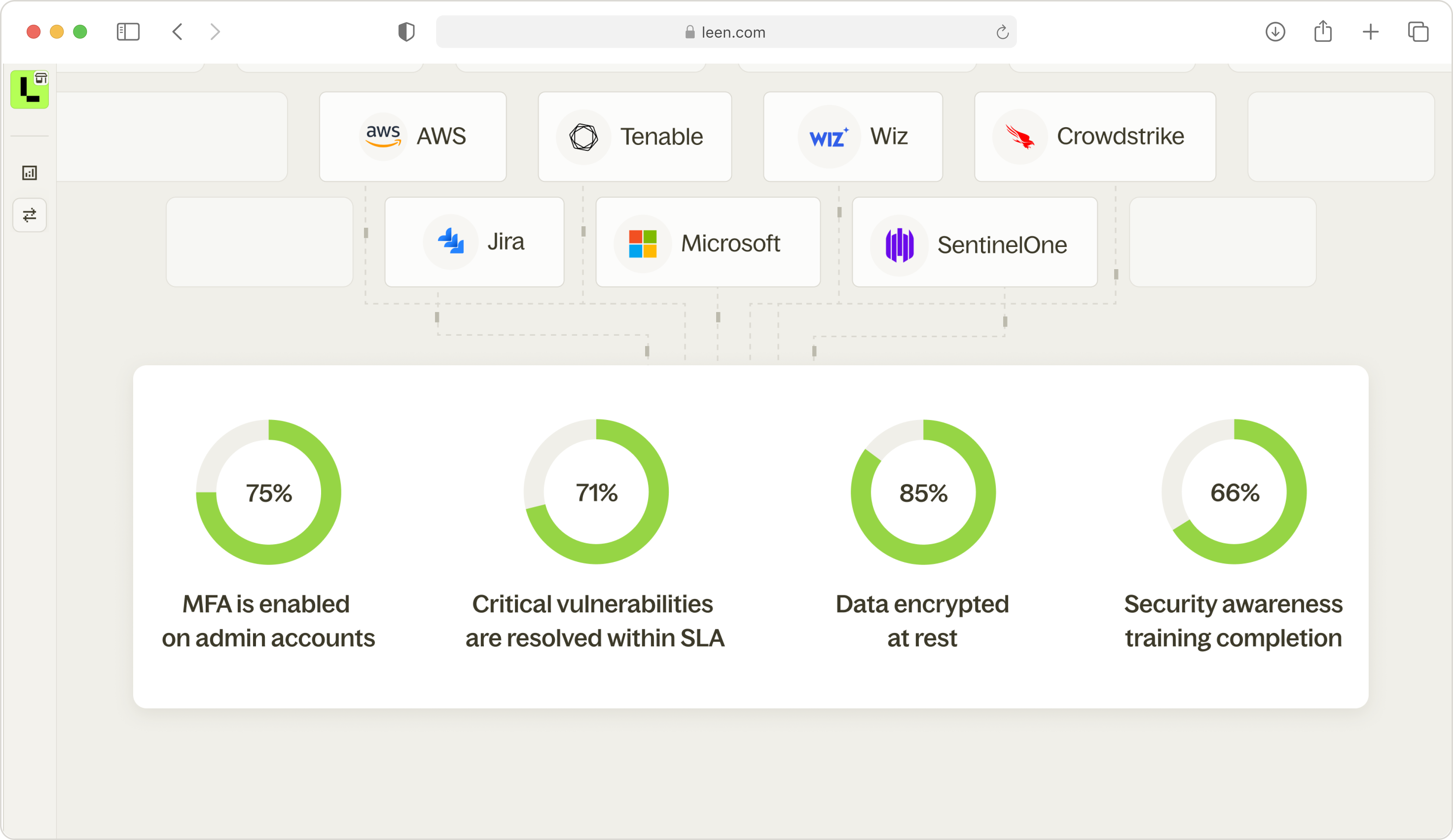
Task: Click the lock icon in the address bar
Action: [x=690, y=32]
